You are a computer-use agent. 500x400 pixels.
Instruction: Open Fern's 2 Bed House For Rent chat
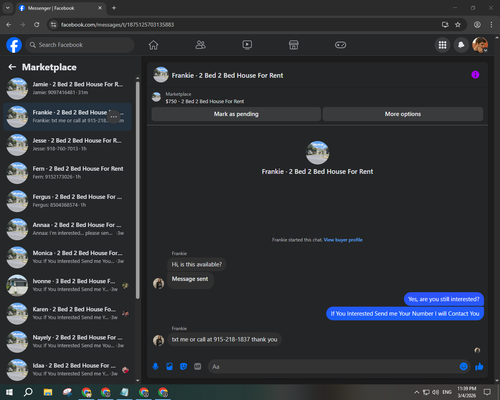tap(68, 173)
